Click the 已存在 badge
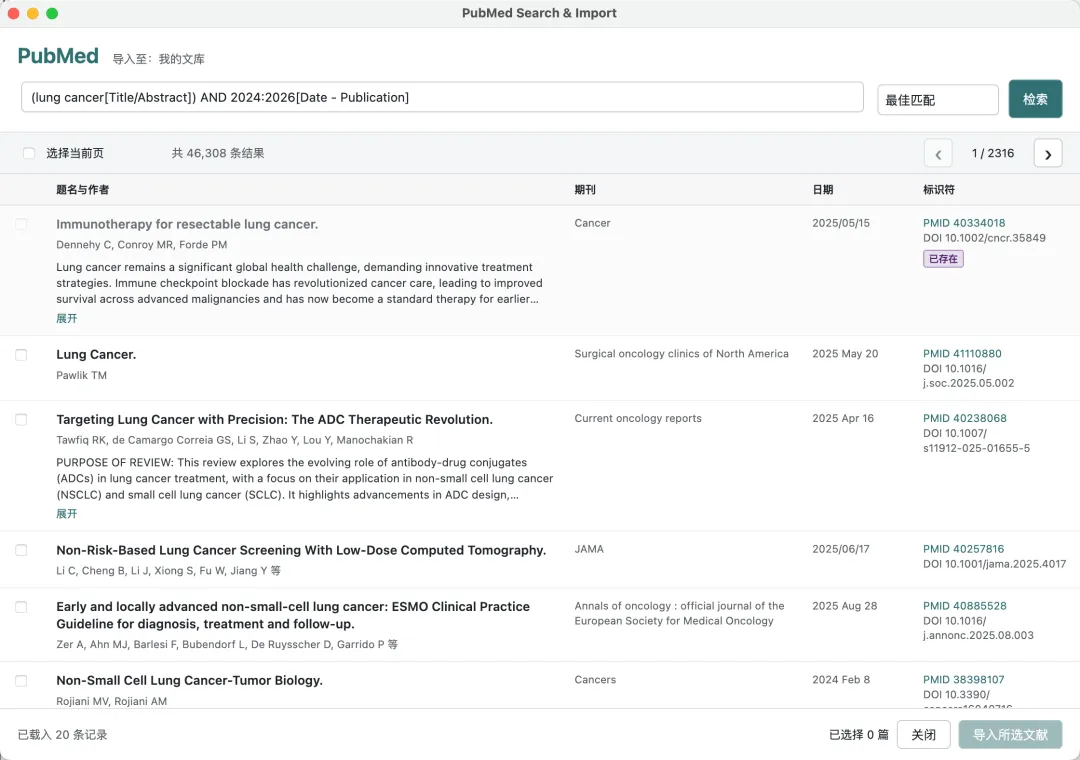1080x760 pixels. 943,259
